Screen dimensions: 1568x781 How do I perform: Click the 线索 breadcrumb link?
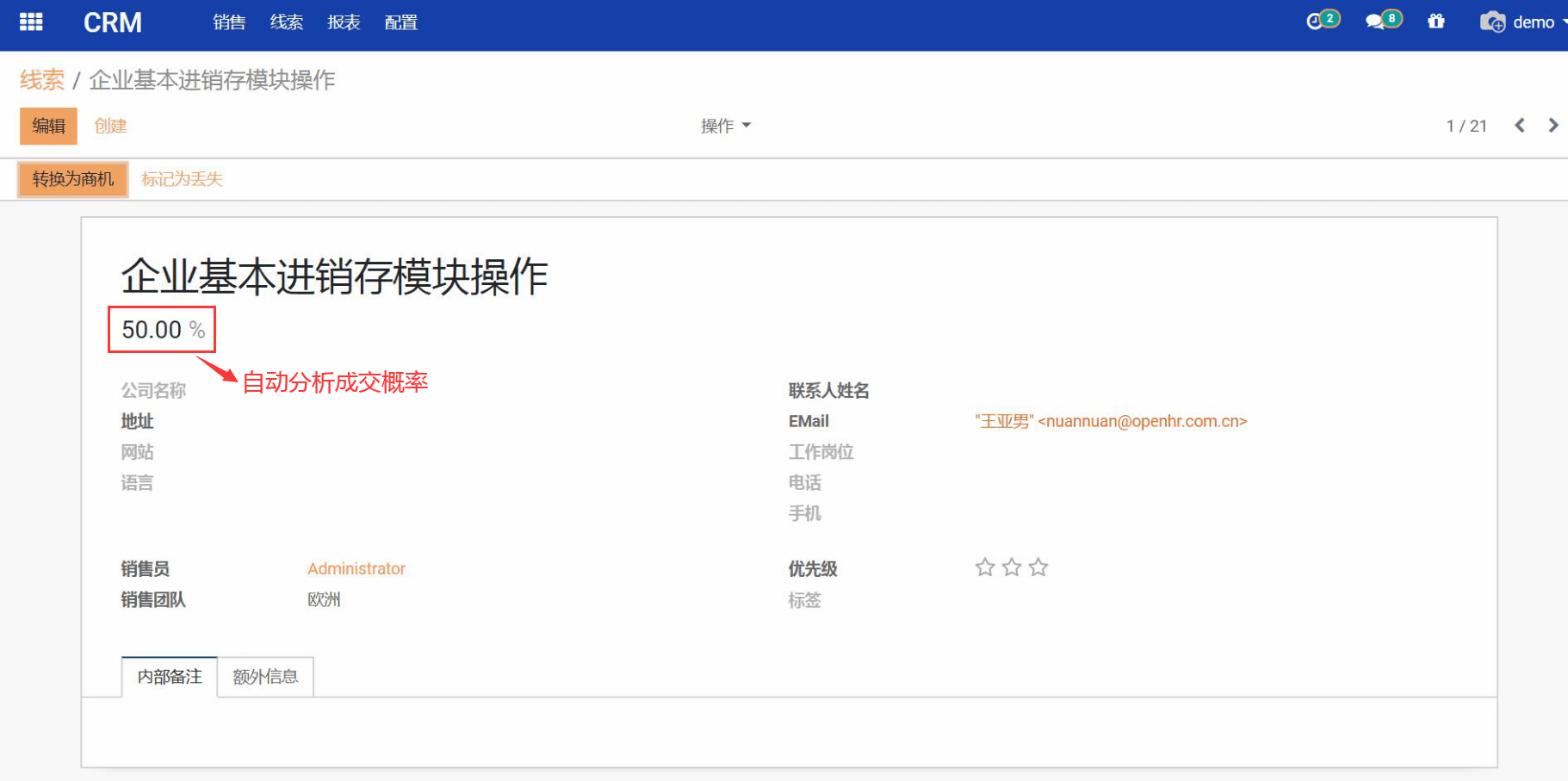(42, 80)
